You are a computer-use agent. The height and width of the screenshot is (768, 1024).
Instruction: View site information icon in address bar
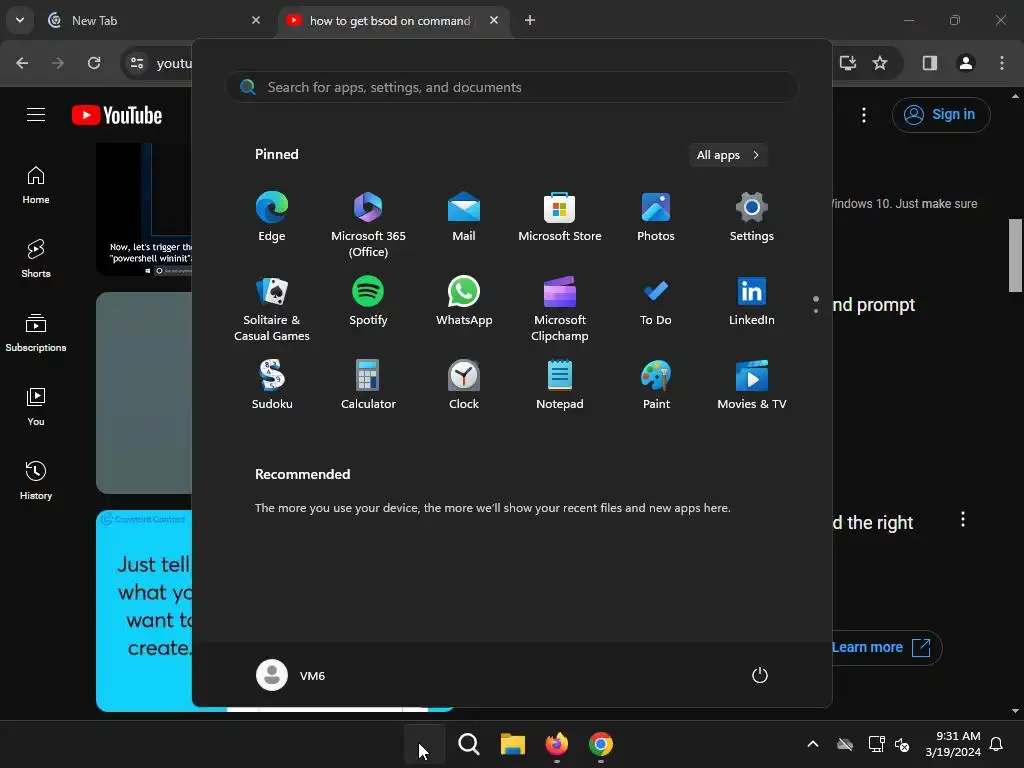coord(136,63)
